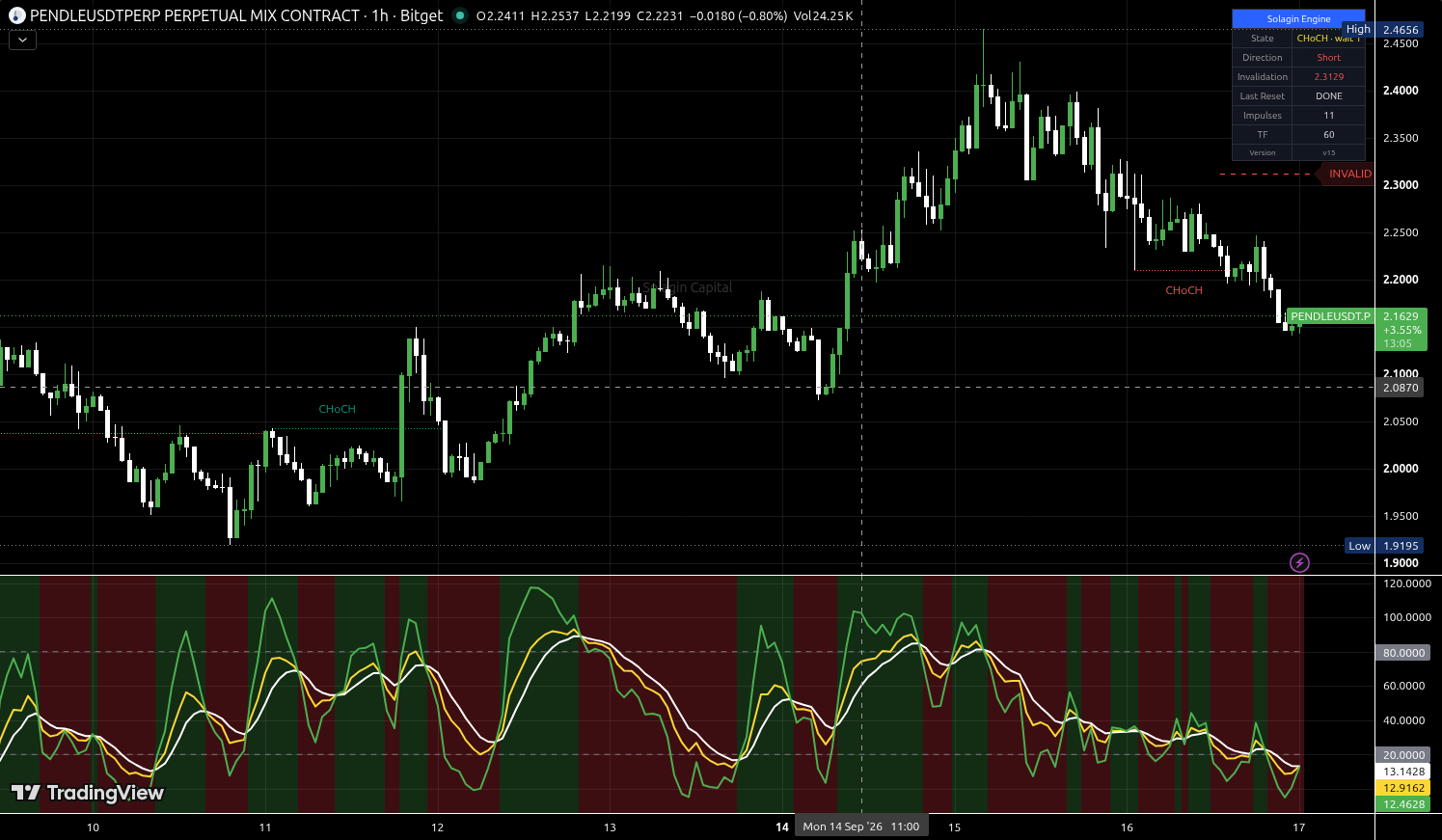
Task: Click the Invalidation row label
Action: click(x=1263, y=77)
